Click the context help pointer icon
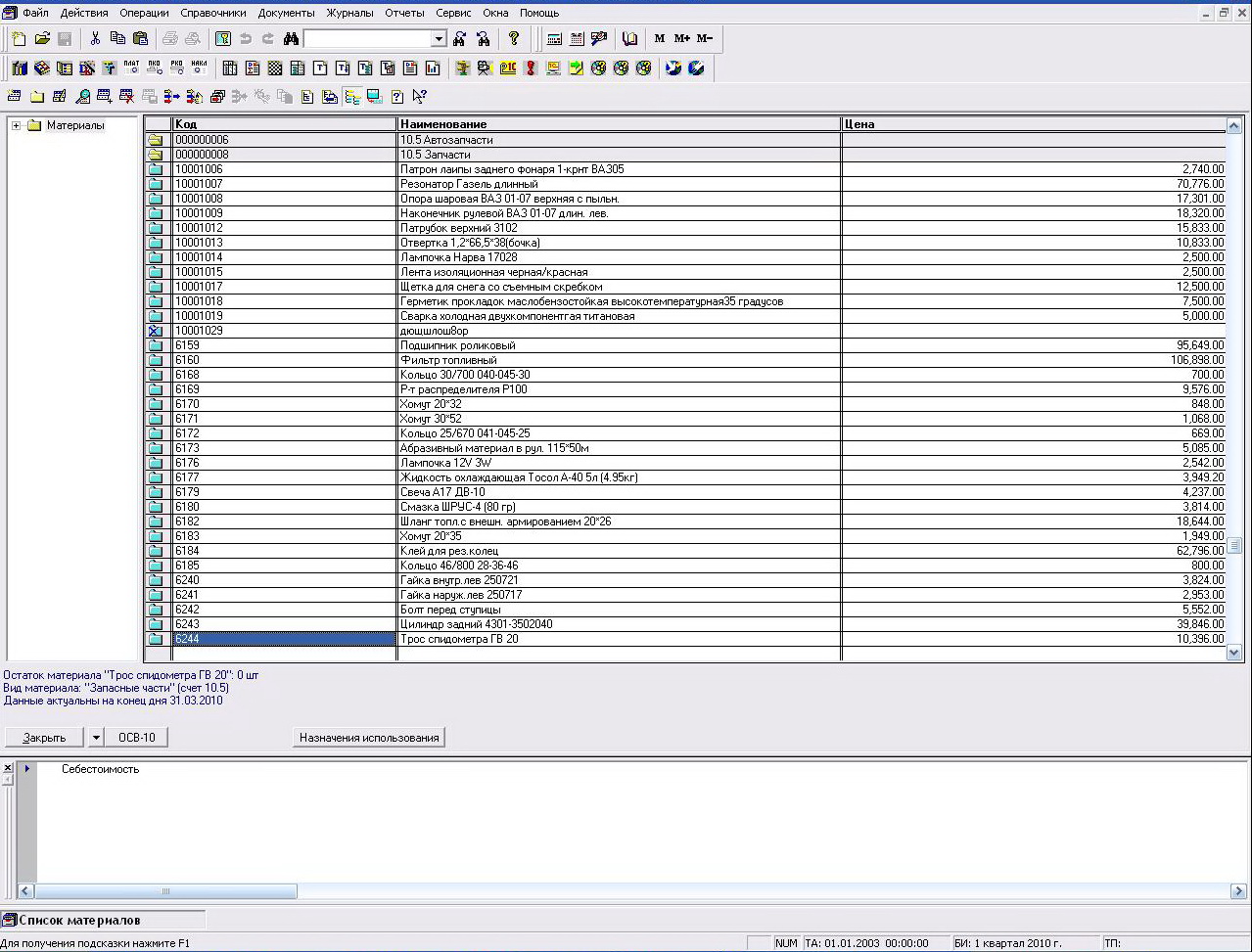This screenshot has width=1252, height=952. point(419,97)
